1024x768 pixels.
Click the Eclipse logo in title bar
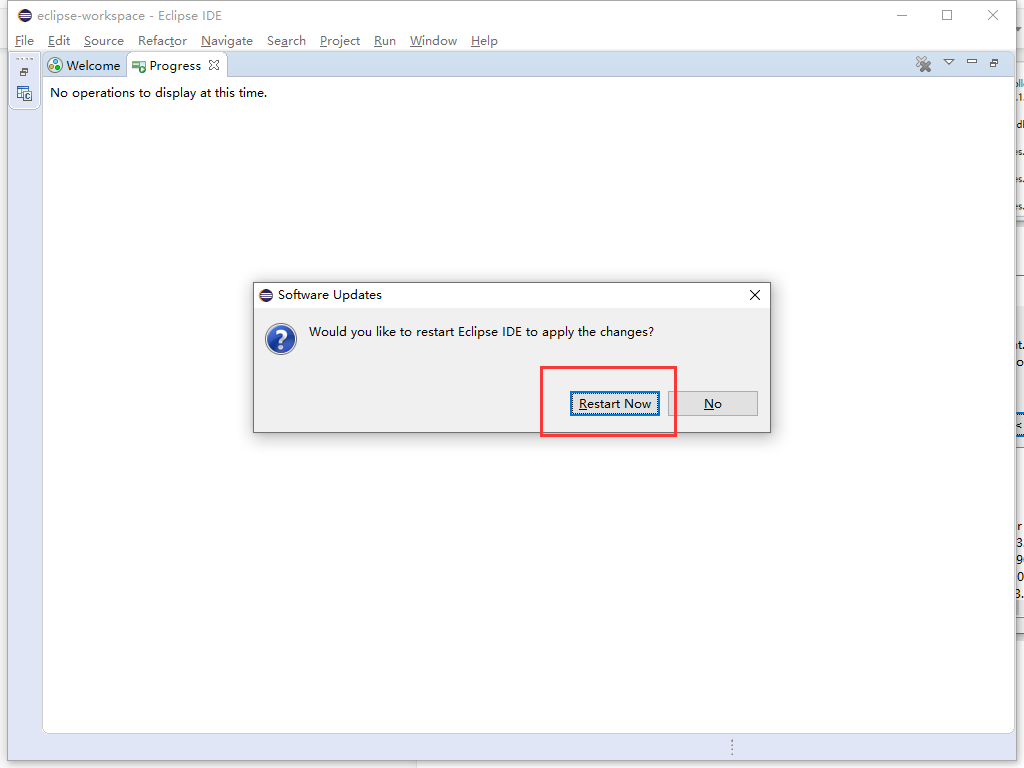click(x=25, y=15)
